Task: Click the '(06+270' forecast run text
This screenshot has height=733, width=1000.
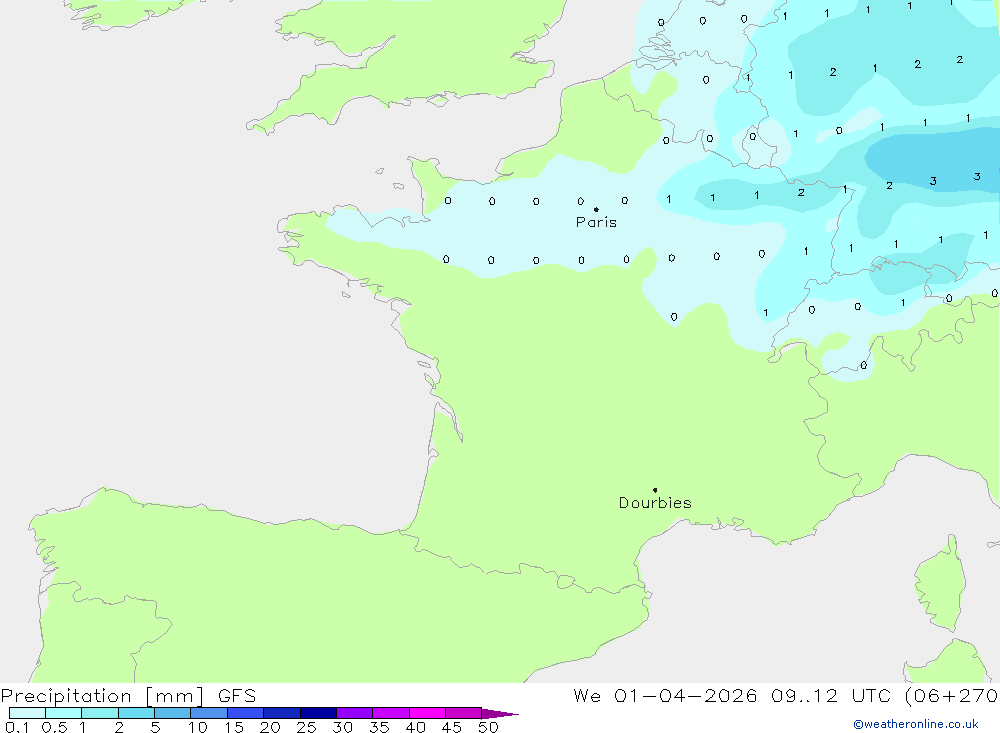Action: click(952, 696)
